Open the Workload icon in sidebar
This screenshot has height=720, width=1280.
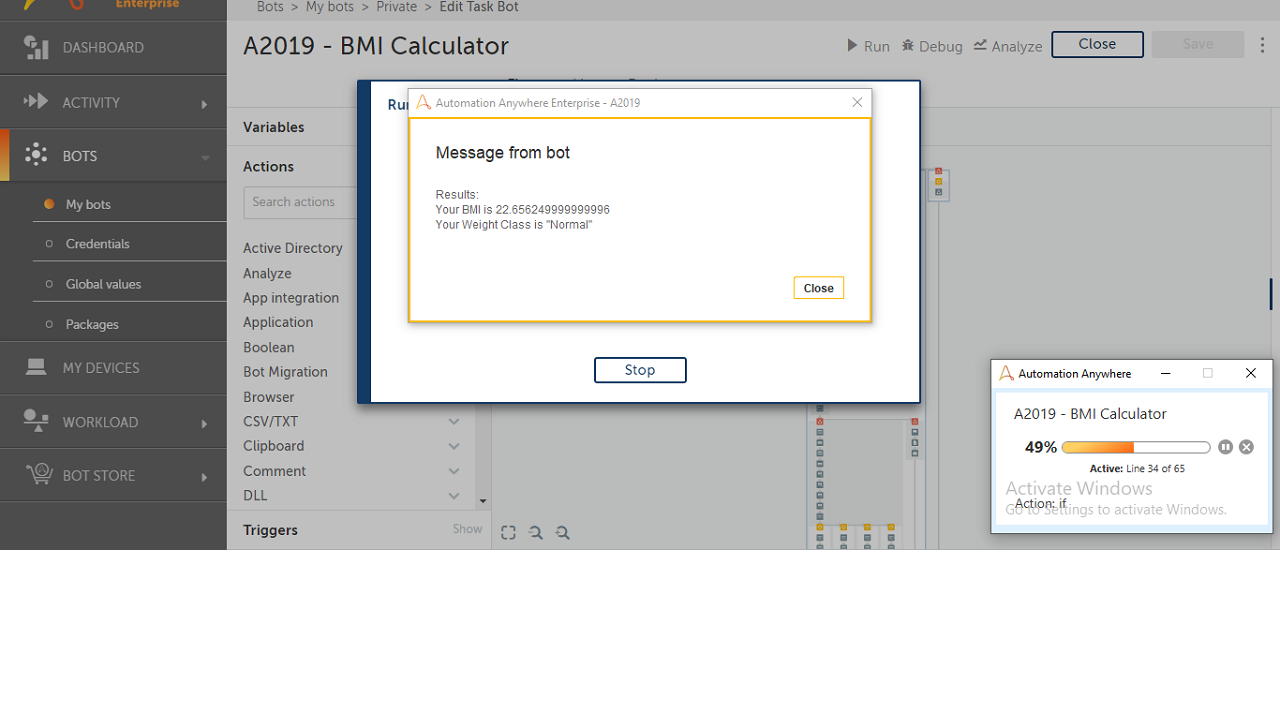click(36, 421)
